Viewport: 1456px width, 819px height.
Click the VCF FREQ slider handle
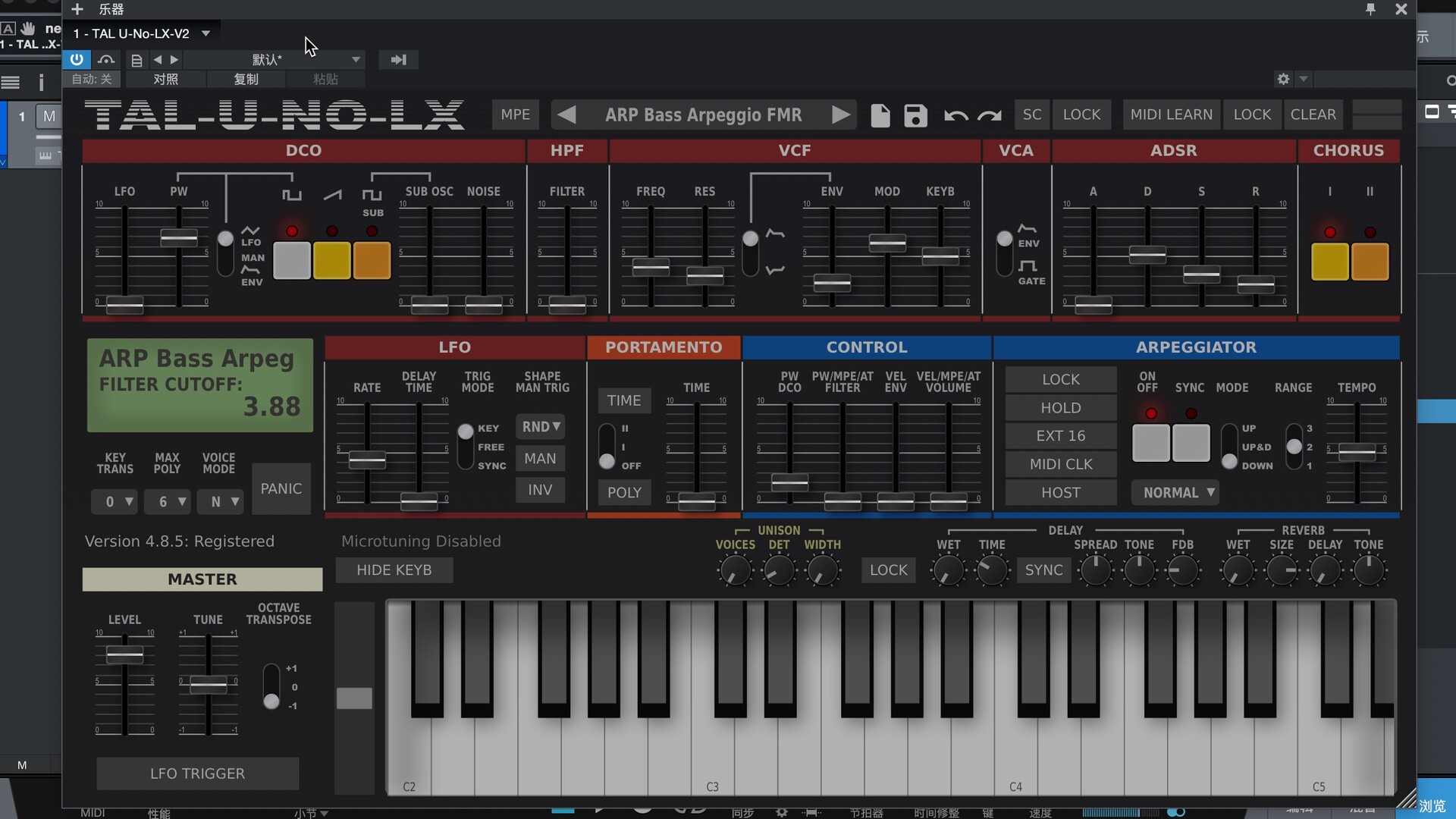[651, 267]
